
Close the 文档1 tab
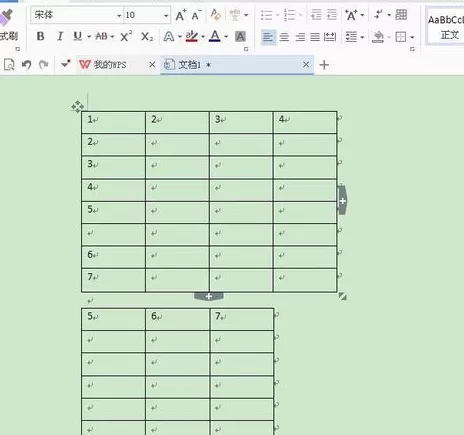[x=306, y=64]
